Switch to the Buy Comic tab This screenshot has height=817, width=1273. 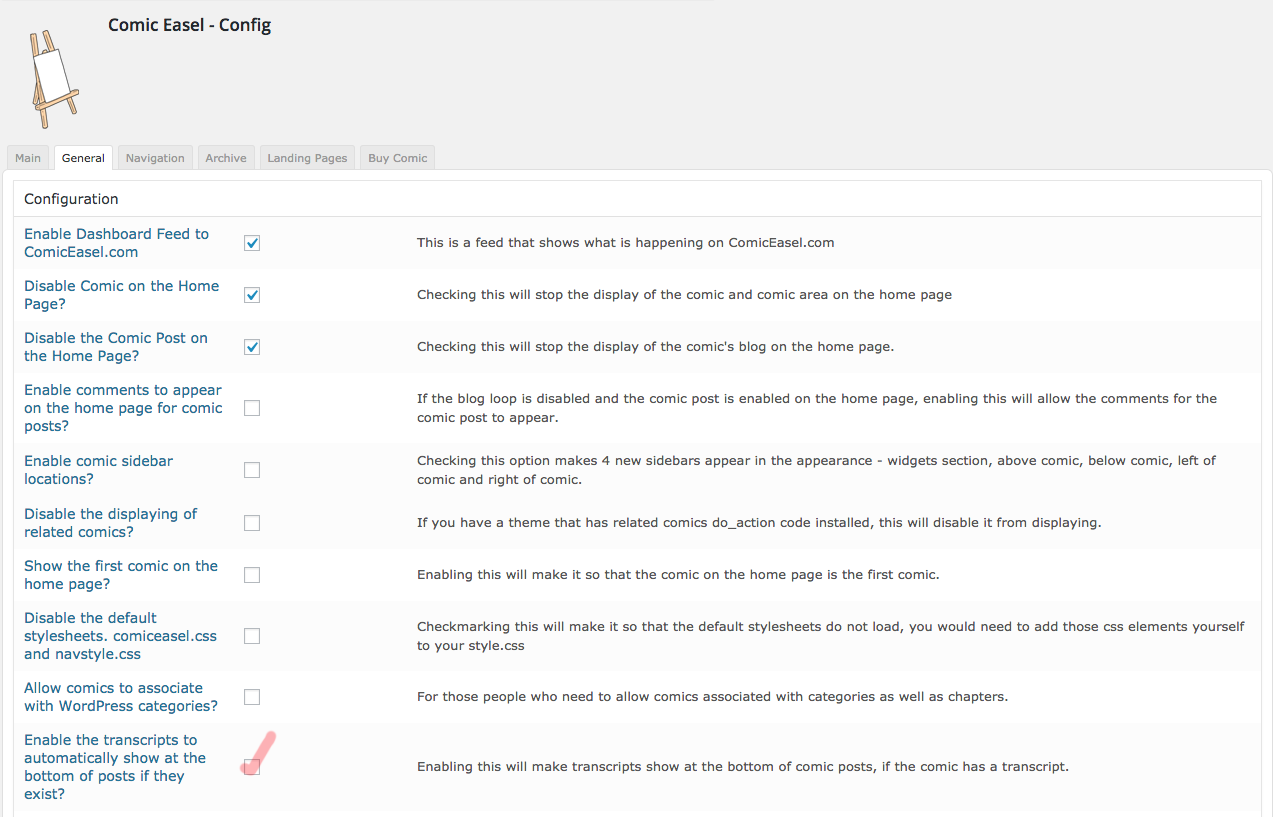click(x=397, y=158)
